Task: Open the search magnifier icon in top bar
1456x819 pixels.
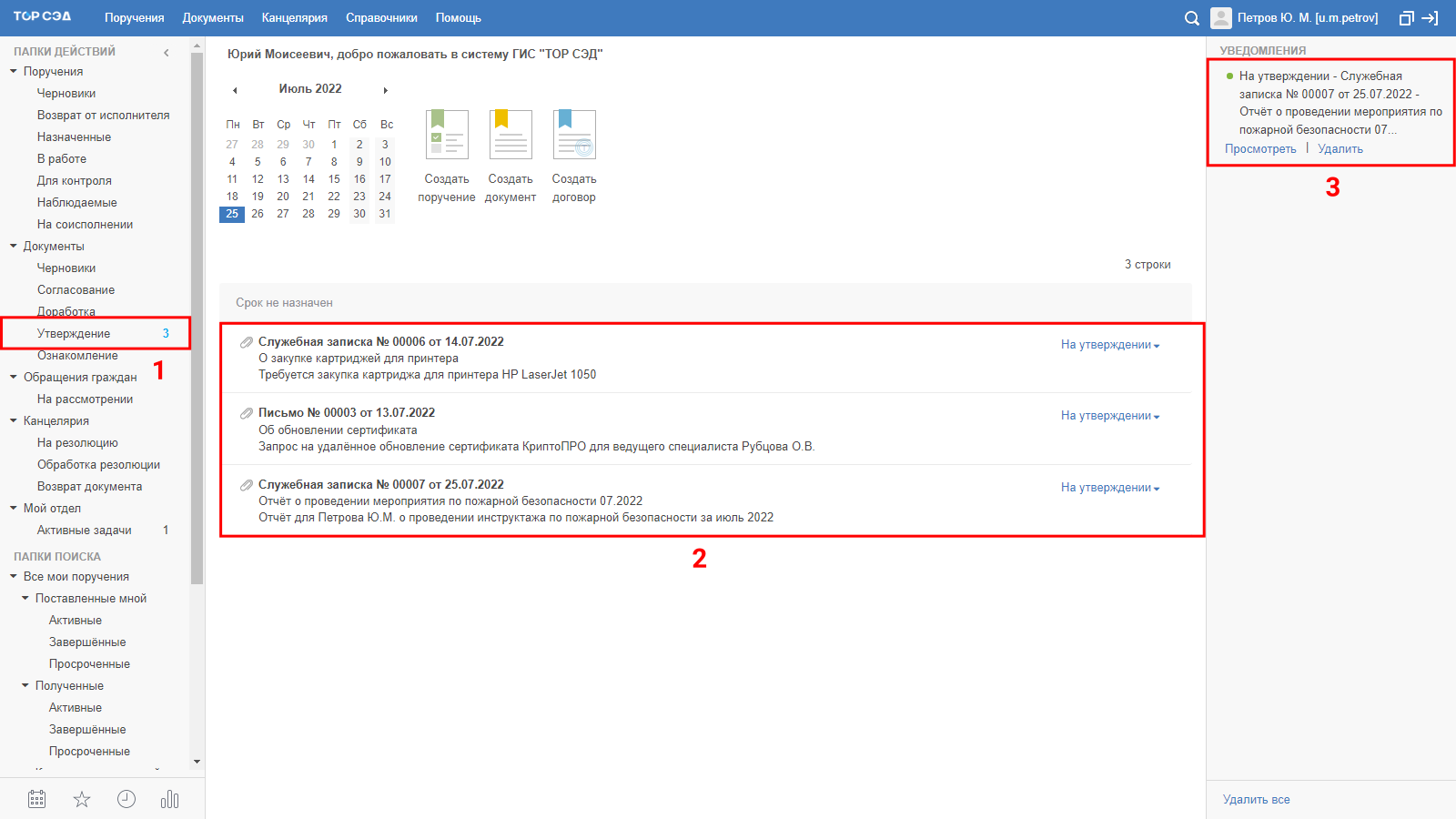Action: (x=1191, y=18)
